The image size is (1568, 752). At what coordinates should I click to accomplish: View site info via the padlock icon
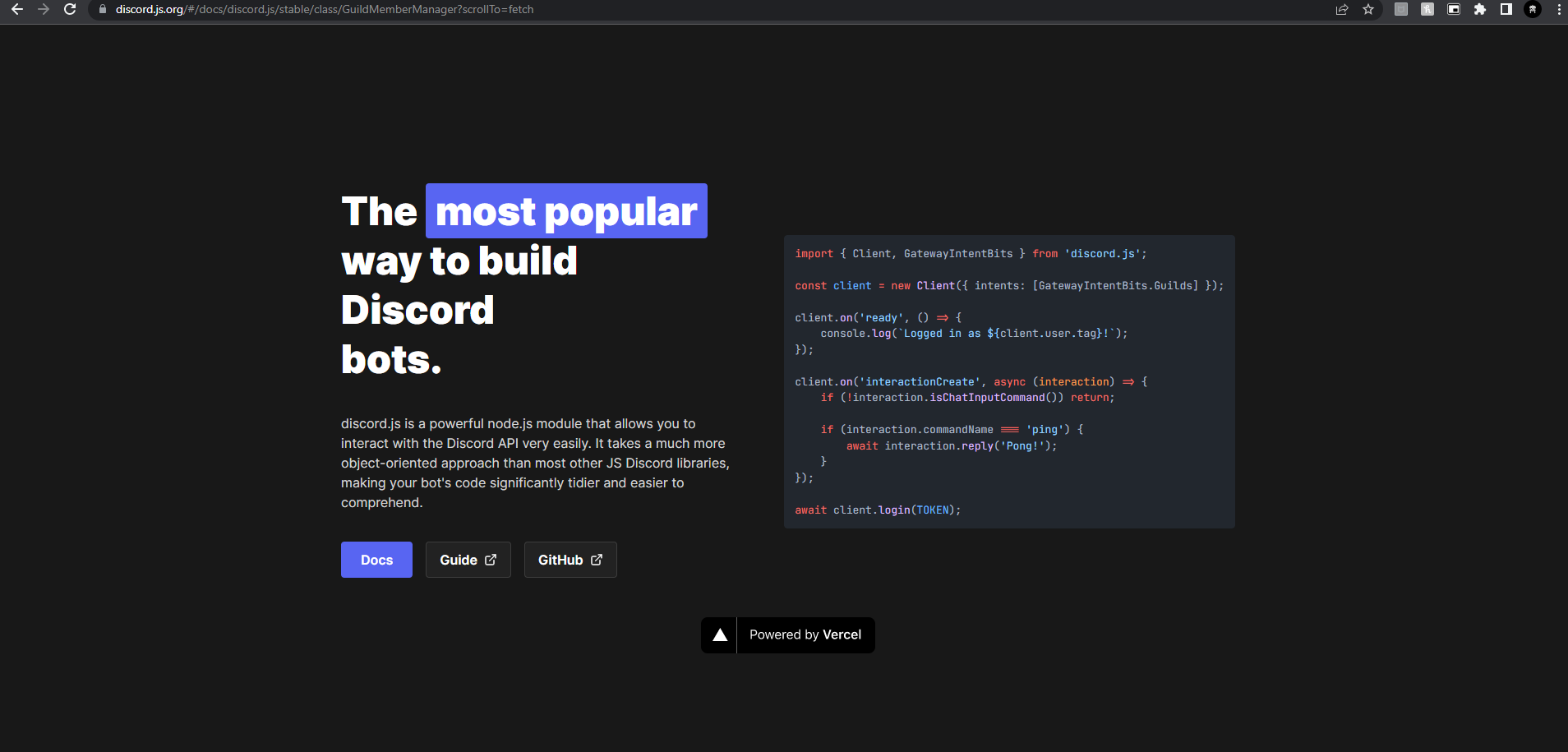[103, 9]
